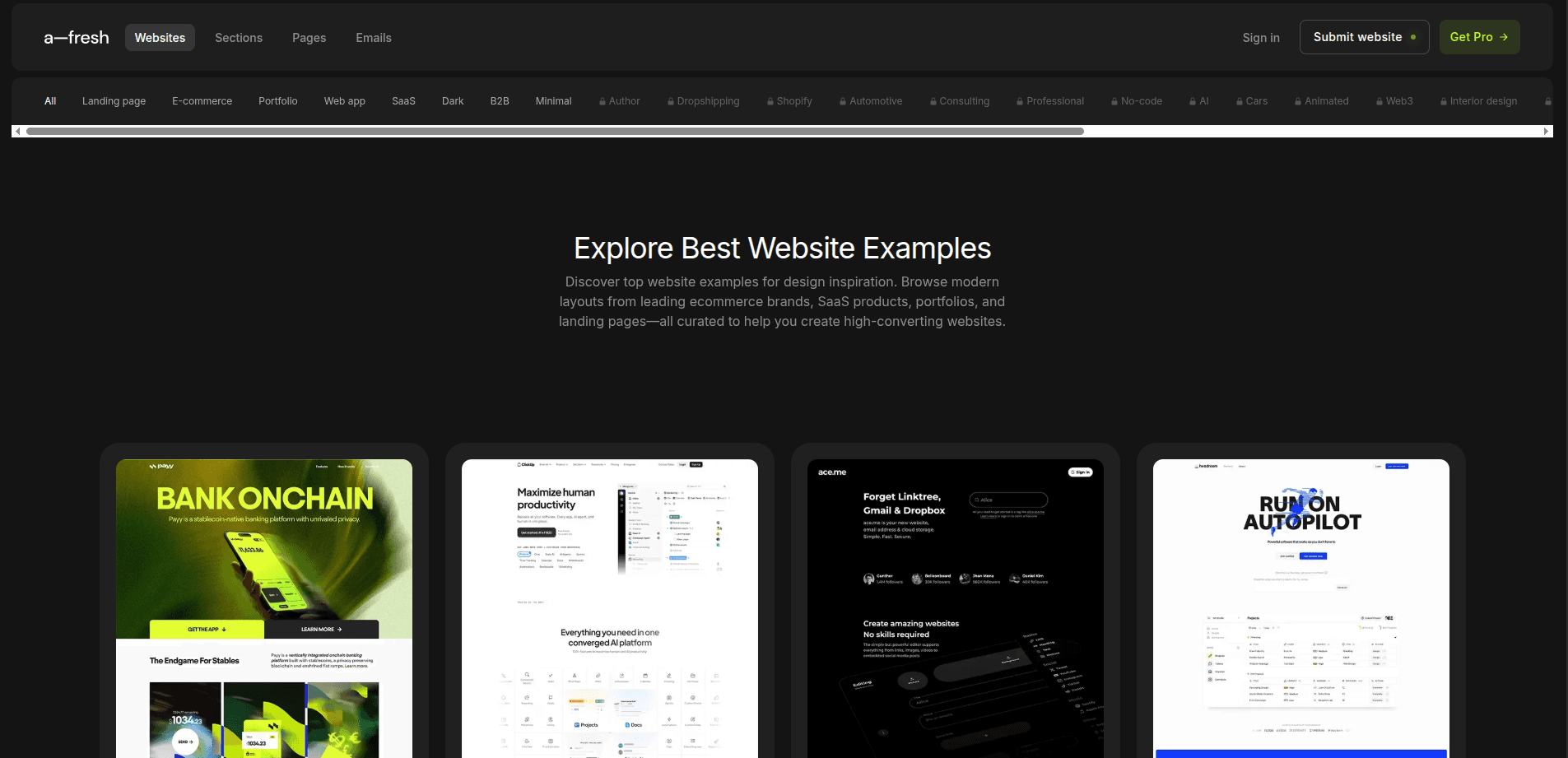Click the Get Pro button
This screenshot has width=1568, height=758.
coord(1479,37)
